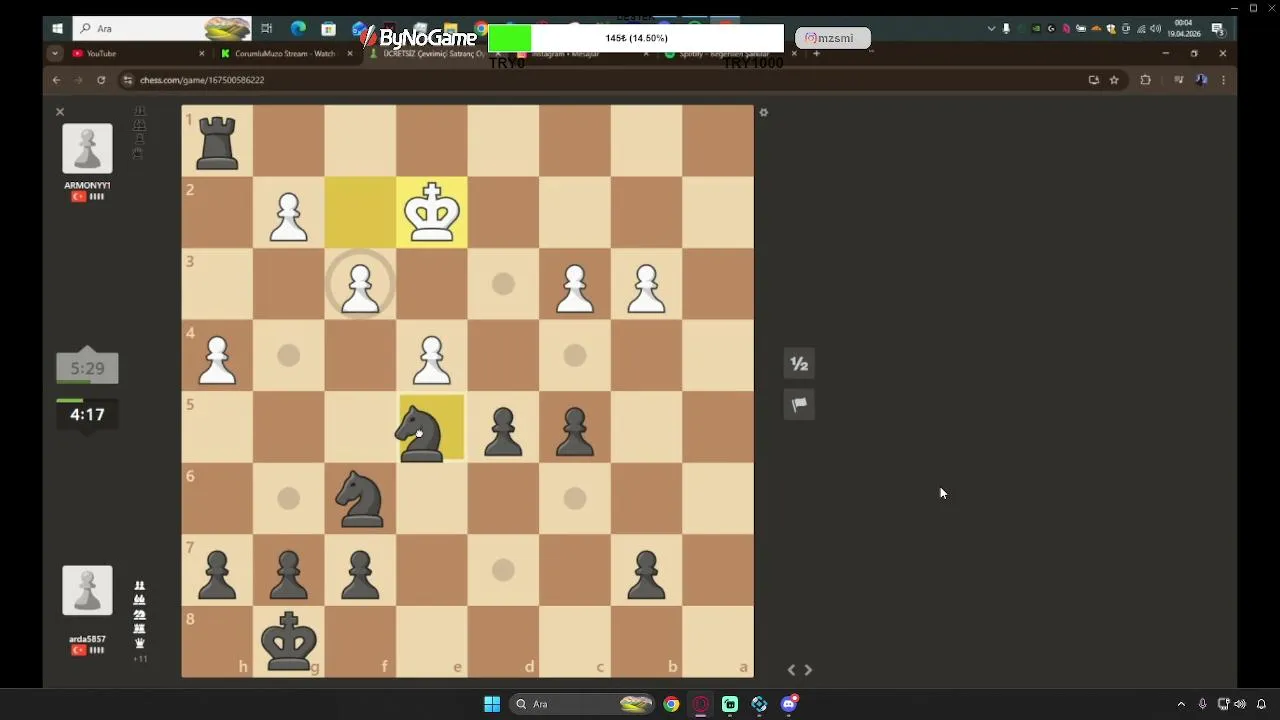1280x720 pixels.
Task: Open a new browser tab
Action: tap(816, 53)
